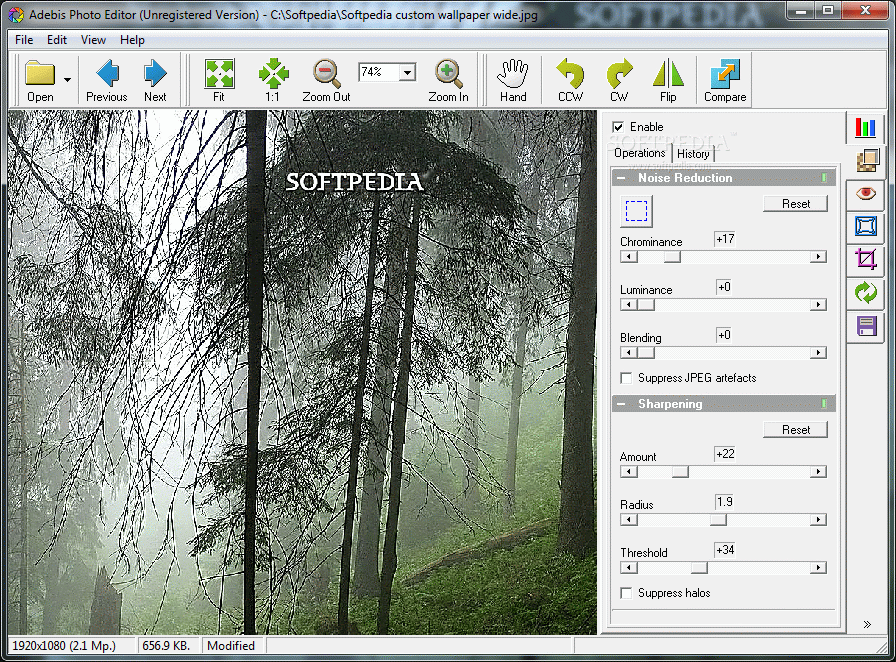Click the Amount slider left arrow
The height and width of the screenshot is (662, 896).
(x=629, y=472)
